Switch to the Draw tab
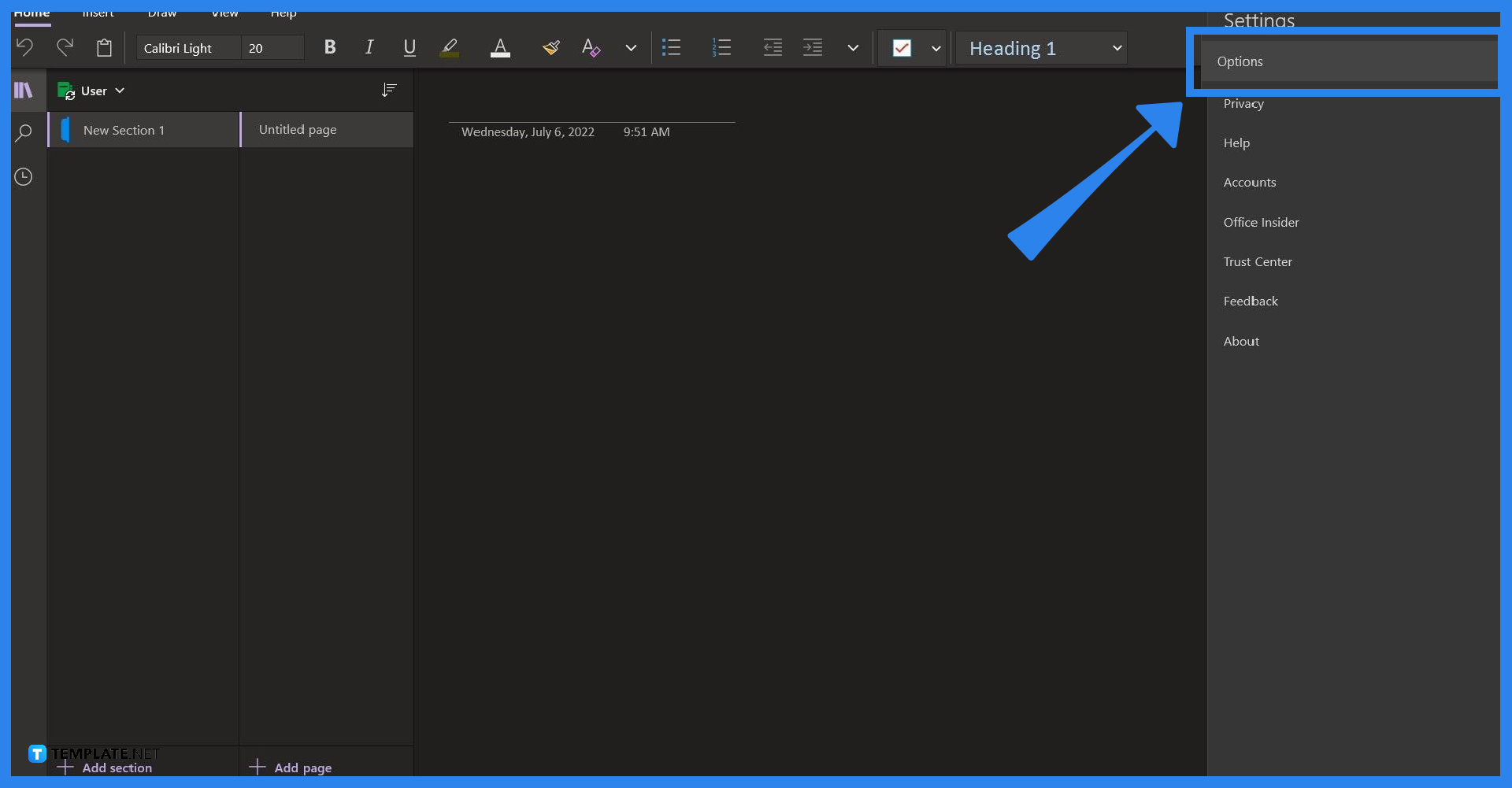This screenshot has width=1512, height=788. pyautogui.click(x=161, y=13)
